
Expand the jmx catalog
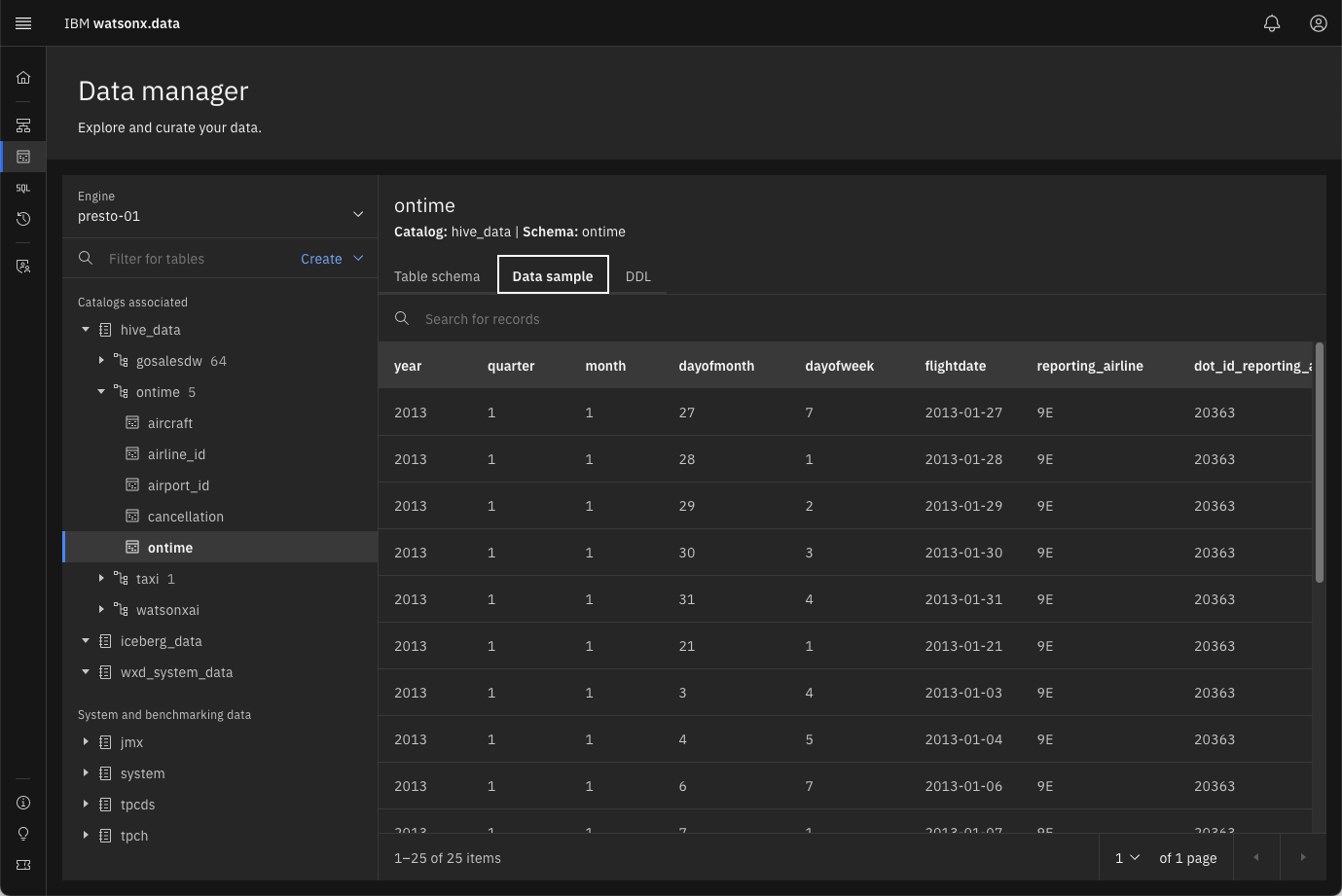click(x=86, y=742)
